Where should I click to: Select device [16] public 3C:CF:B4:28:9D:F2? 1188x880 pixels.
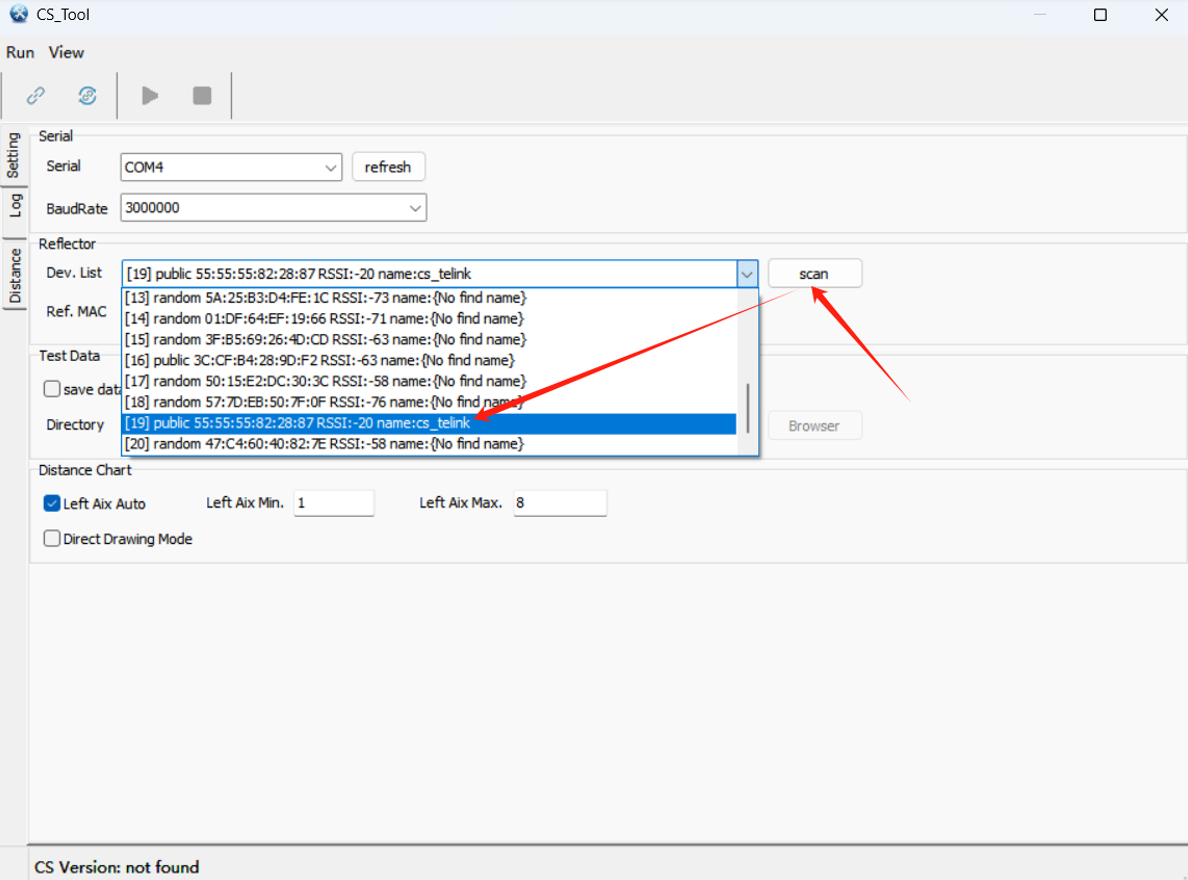[x=320, y=360]
